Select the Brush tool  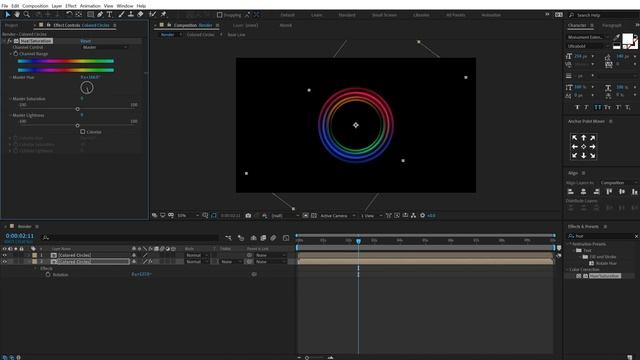(121, 15)
